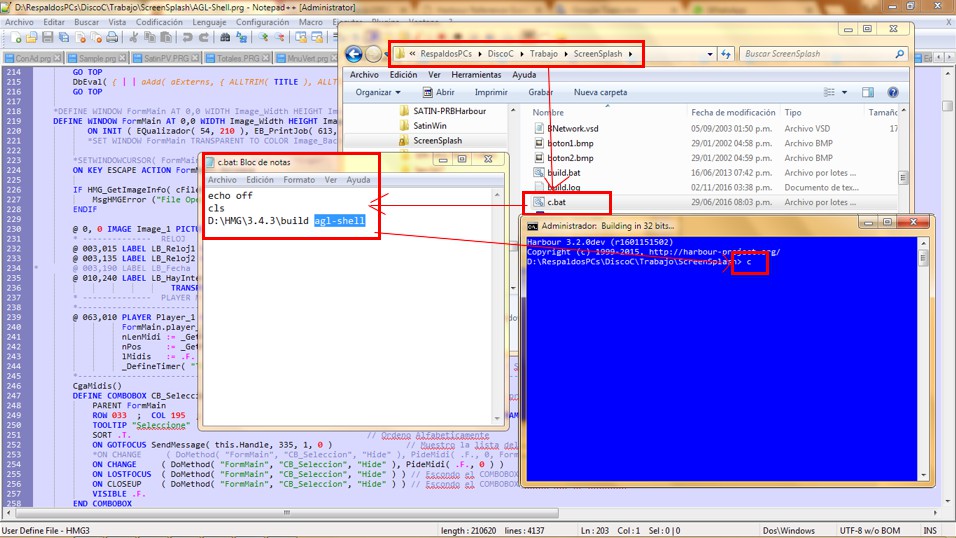Screen dimensions: 956x538
Task: Sort files by Fecha de modificación header
Action: [x=733, y=112]
